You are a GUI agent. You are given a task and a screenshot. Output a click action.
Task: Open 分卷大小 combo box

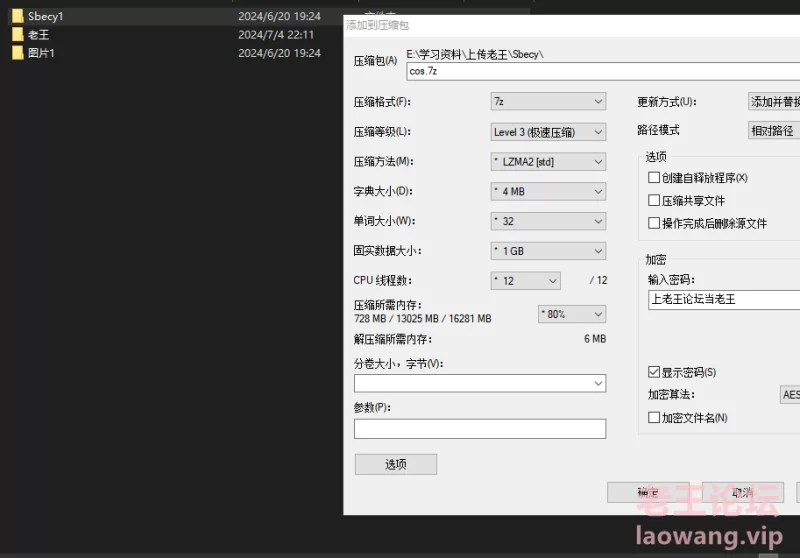pyautogui.click(x=480, y=383)
